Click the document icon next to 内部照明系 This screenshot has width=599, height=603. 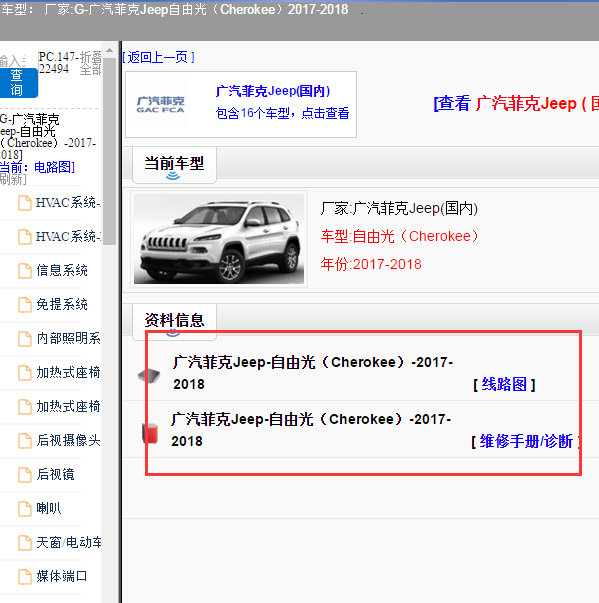[x=25, y=339]
